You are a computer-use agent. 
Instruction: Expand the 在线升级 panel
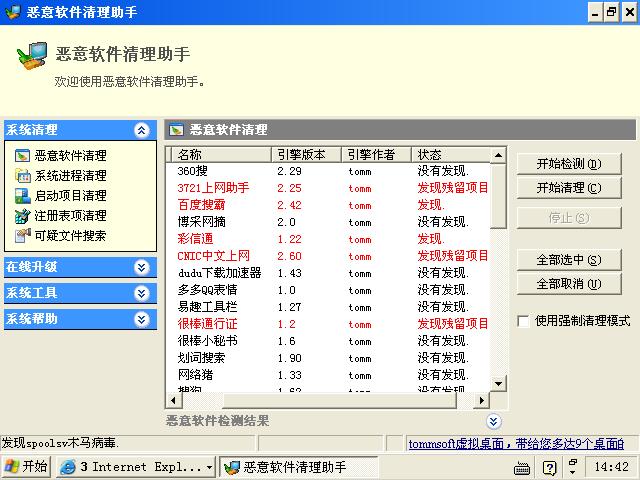pyautogui.click(x=141, y=267)
